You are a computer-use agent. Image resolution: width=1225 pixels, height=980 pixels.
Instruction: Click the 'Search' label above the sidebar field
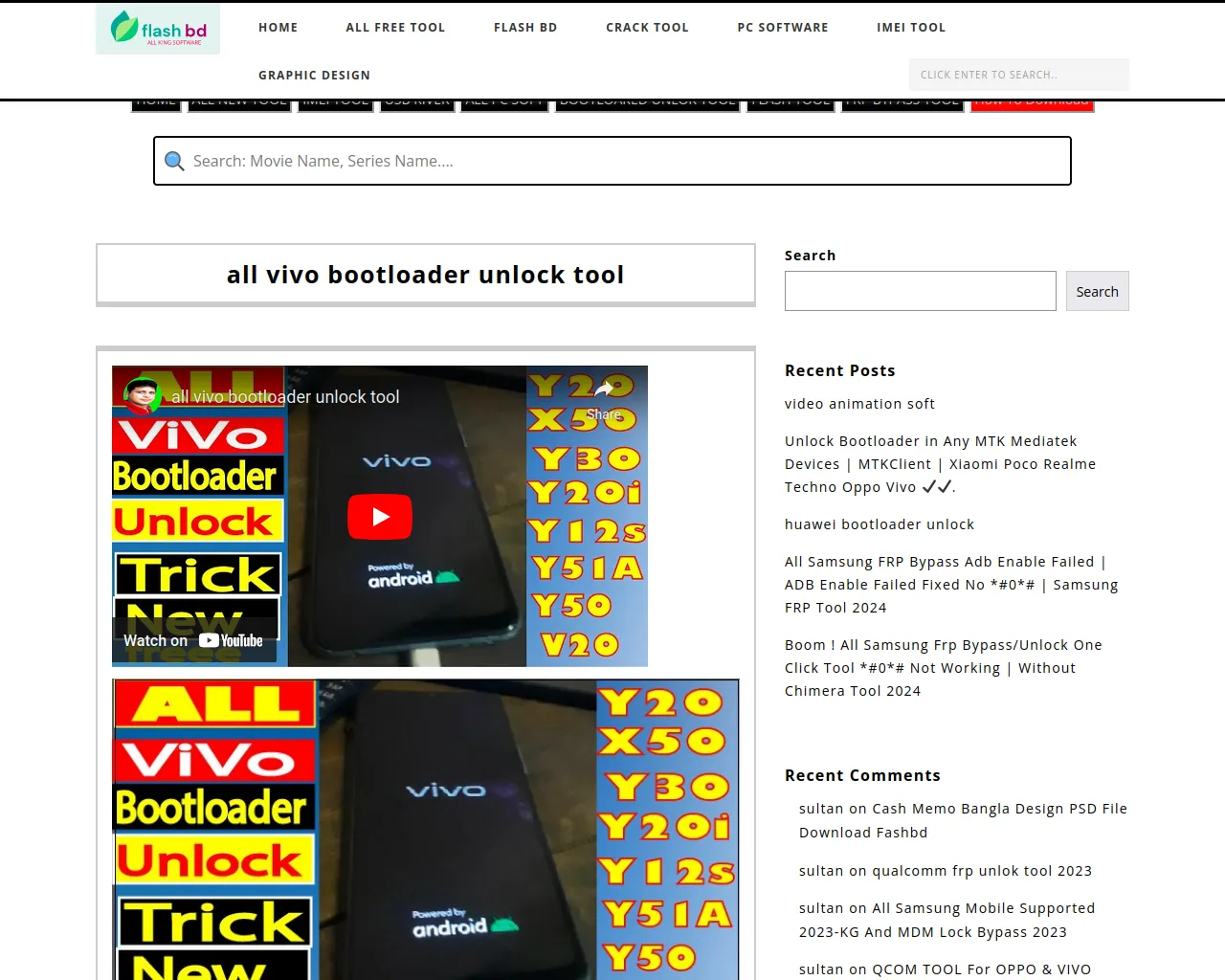coord(810,256)
